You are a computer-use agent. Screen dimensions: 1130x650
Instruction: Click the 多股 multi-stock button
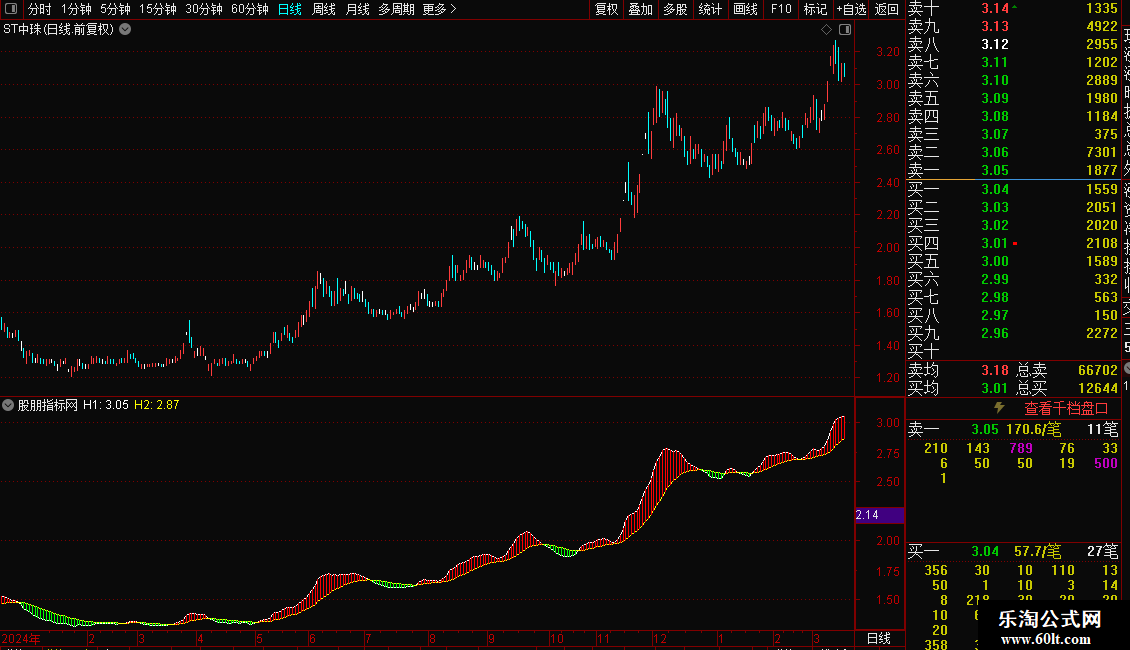click(675, 9)
